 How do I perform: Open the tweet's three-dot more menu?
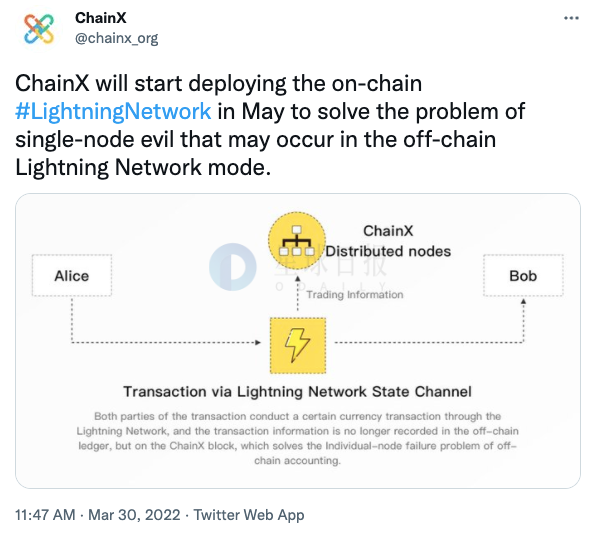(x=571, y=18)
